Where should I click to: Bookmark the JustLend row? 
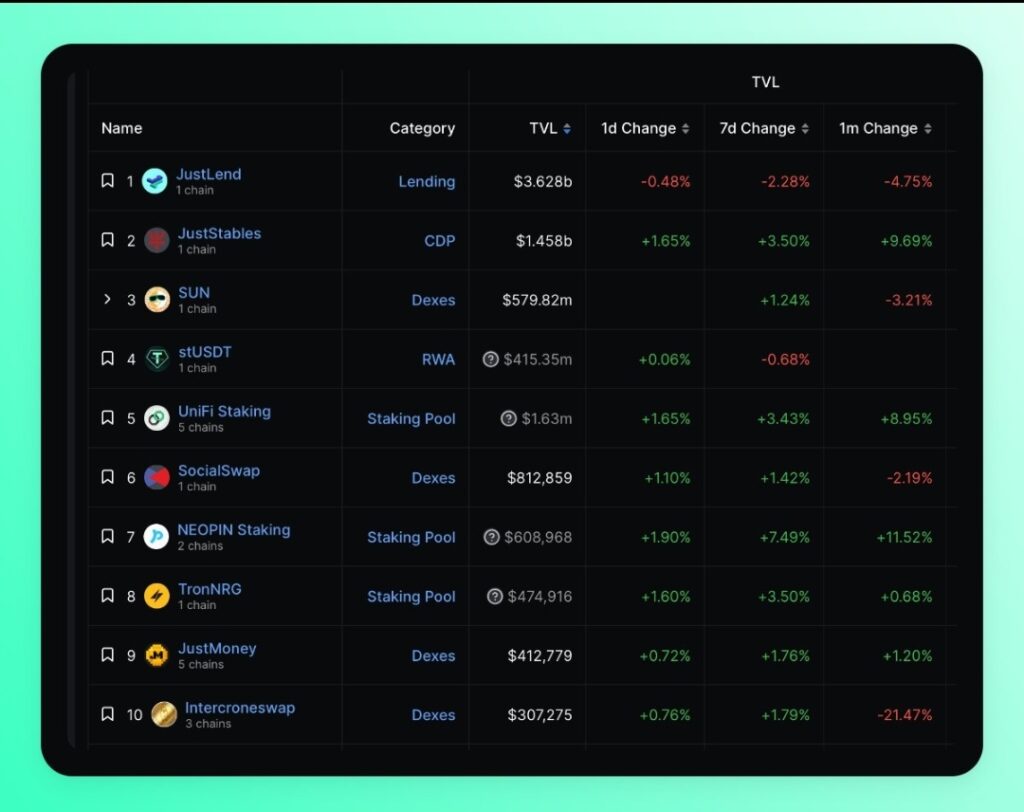(108, 180)
